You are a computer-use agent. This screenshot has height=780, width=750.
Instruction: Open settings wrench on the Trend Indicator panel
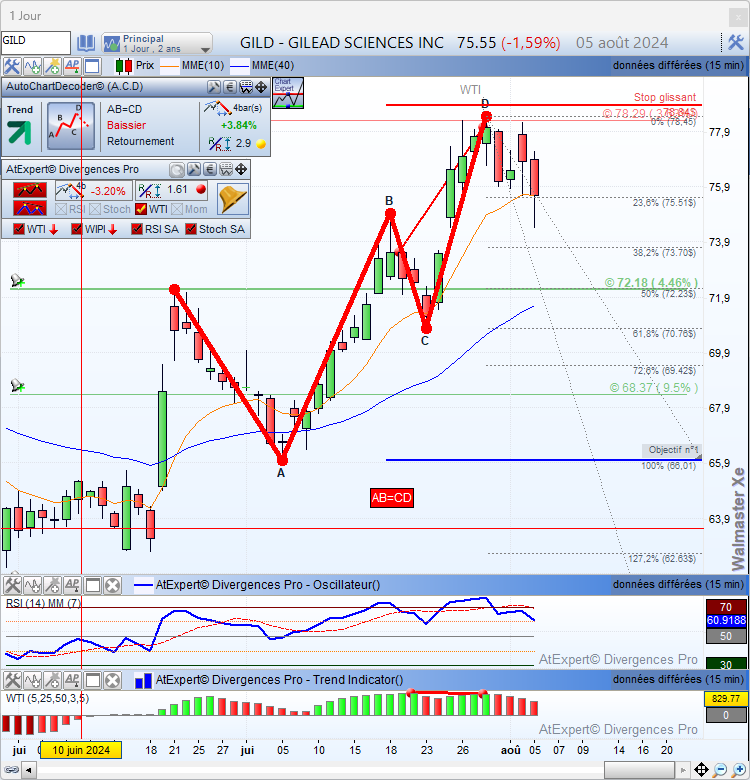[12, 681]
